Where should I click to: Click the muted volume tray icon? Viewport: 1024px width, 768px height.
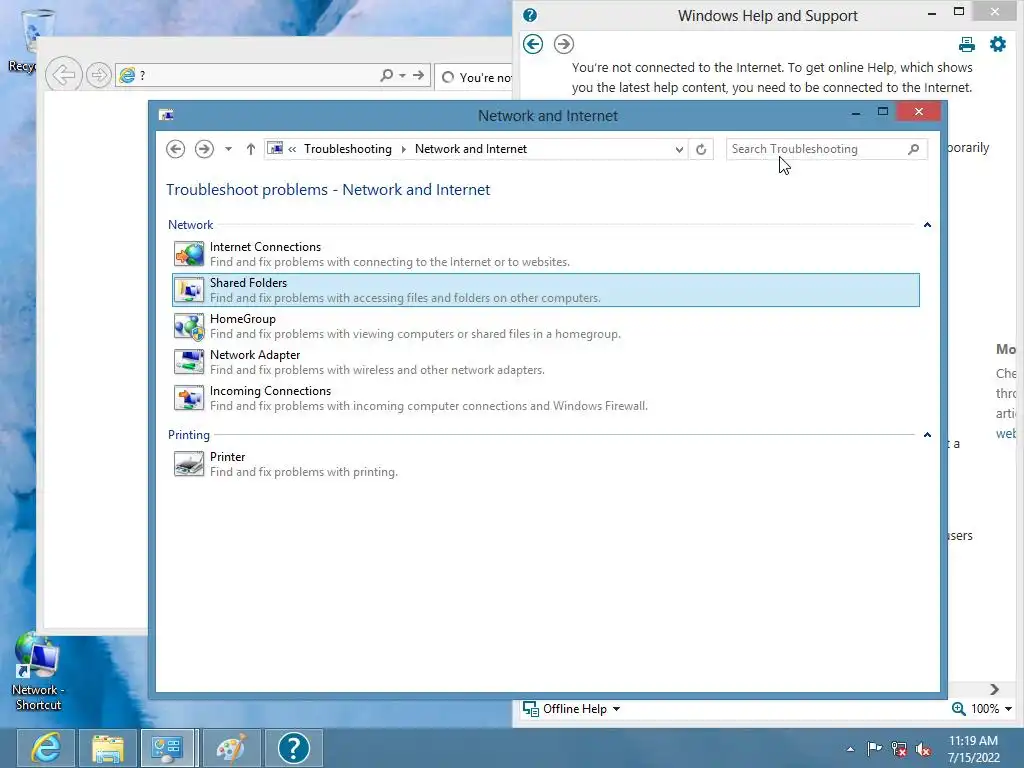coord(923,749)
